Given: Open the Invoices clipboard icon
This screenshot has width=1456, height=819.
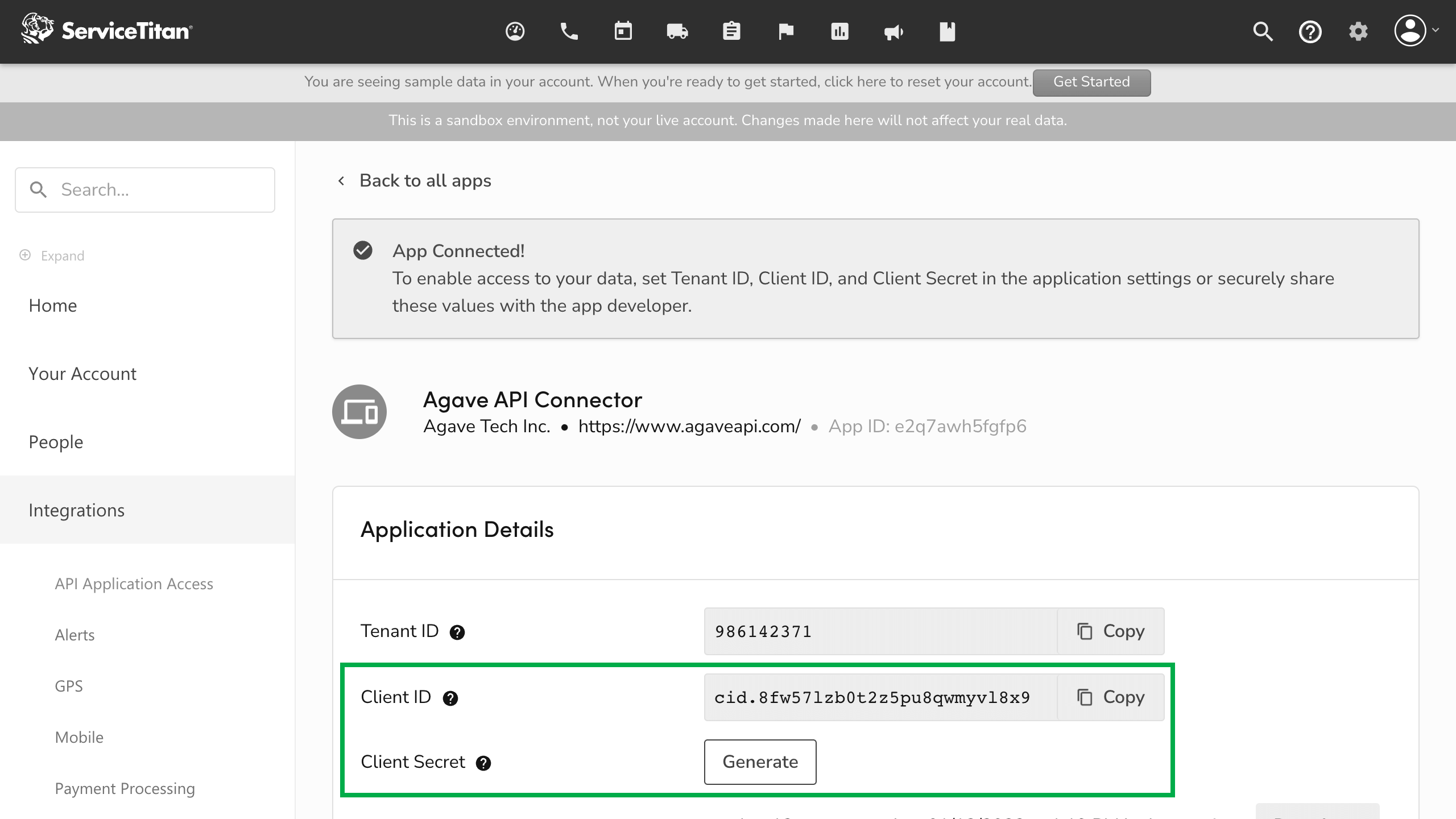Looking at the screenshot, I should (x=731, y=31).
